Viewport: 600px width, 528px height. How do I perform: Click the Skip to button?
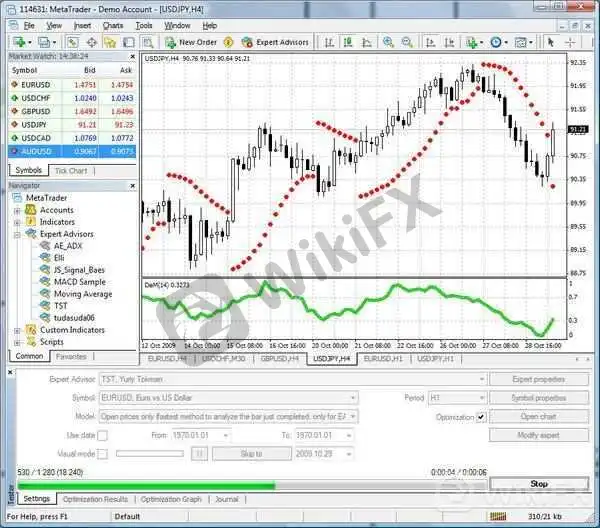[x=251, y=454]
